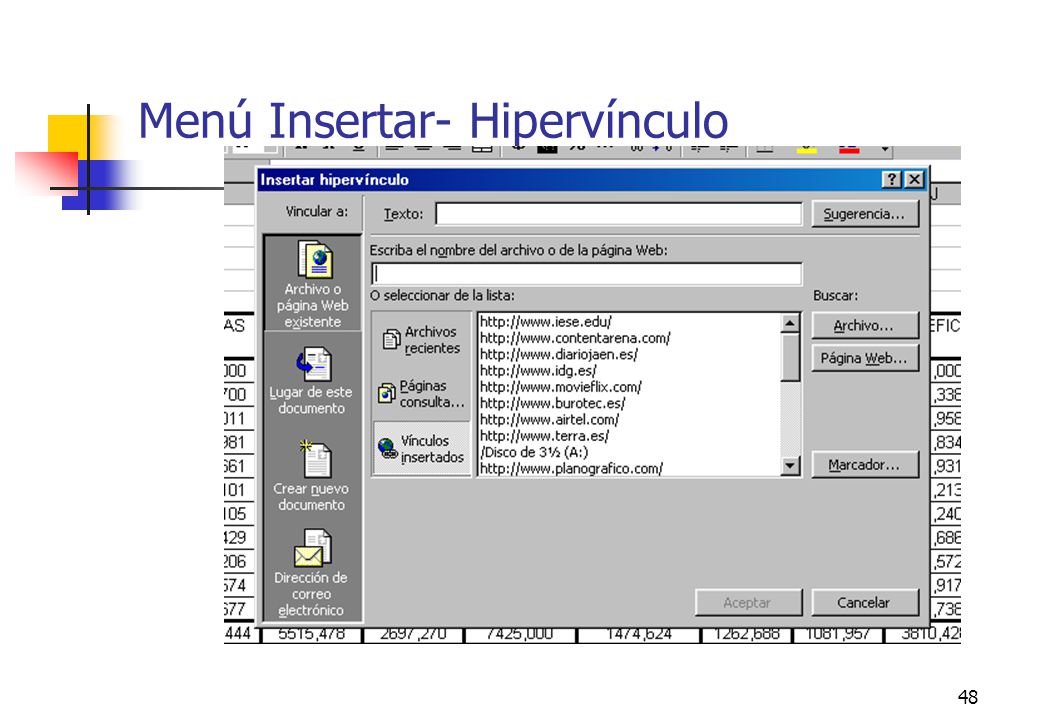Focus the Texto input field
The height and width of the screenshot is (720, 1040).
point(618,214)
